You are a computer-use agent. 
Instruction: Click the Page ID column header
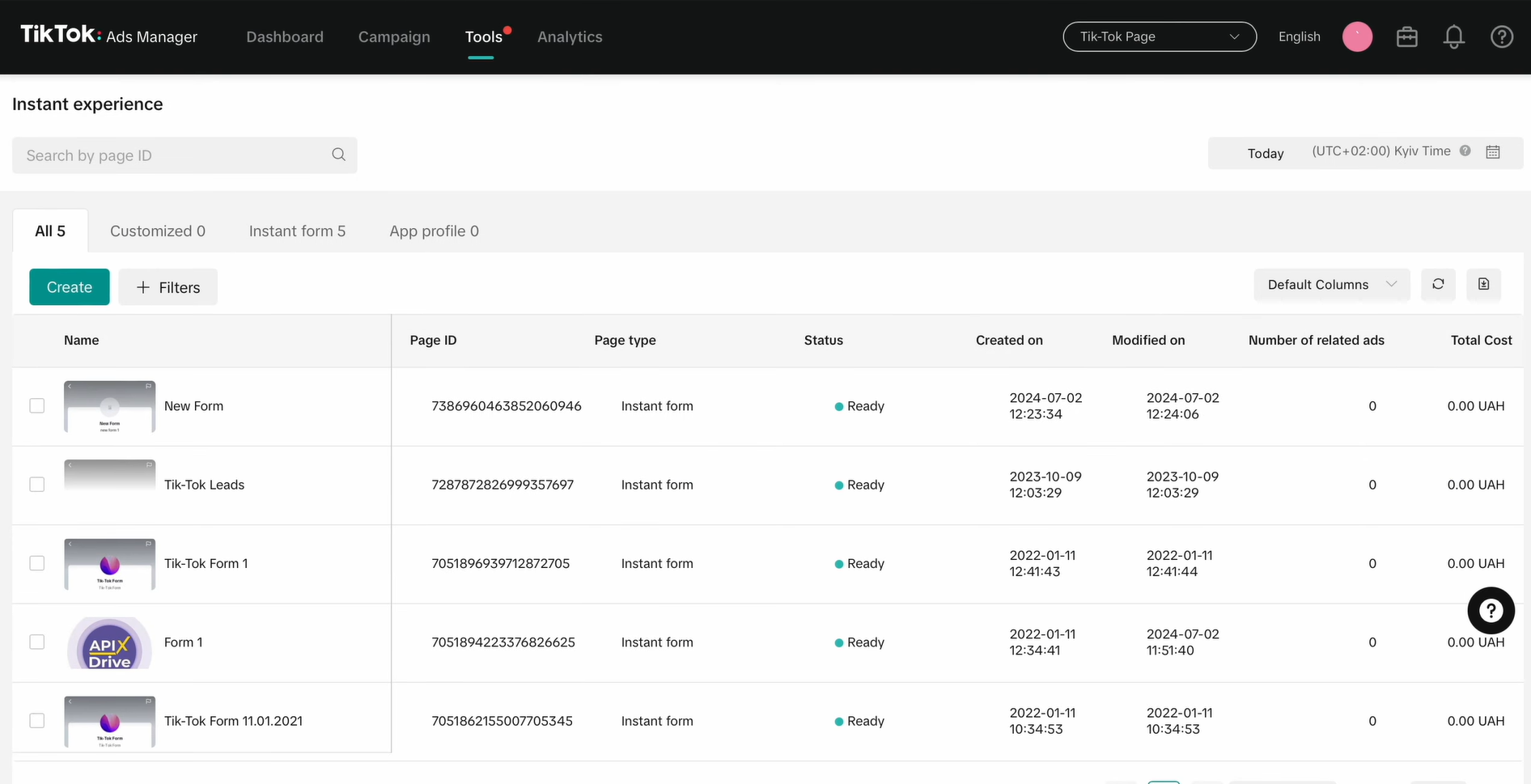click(x=433, y=340)
